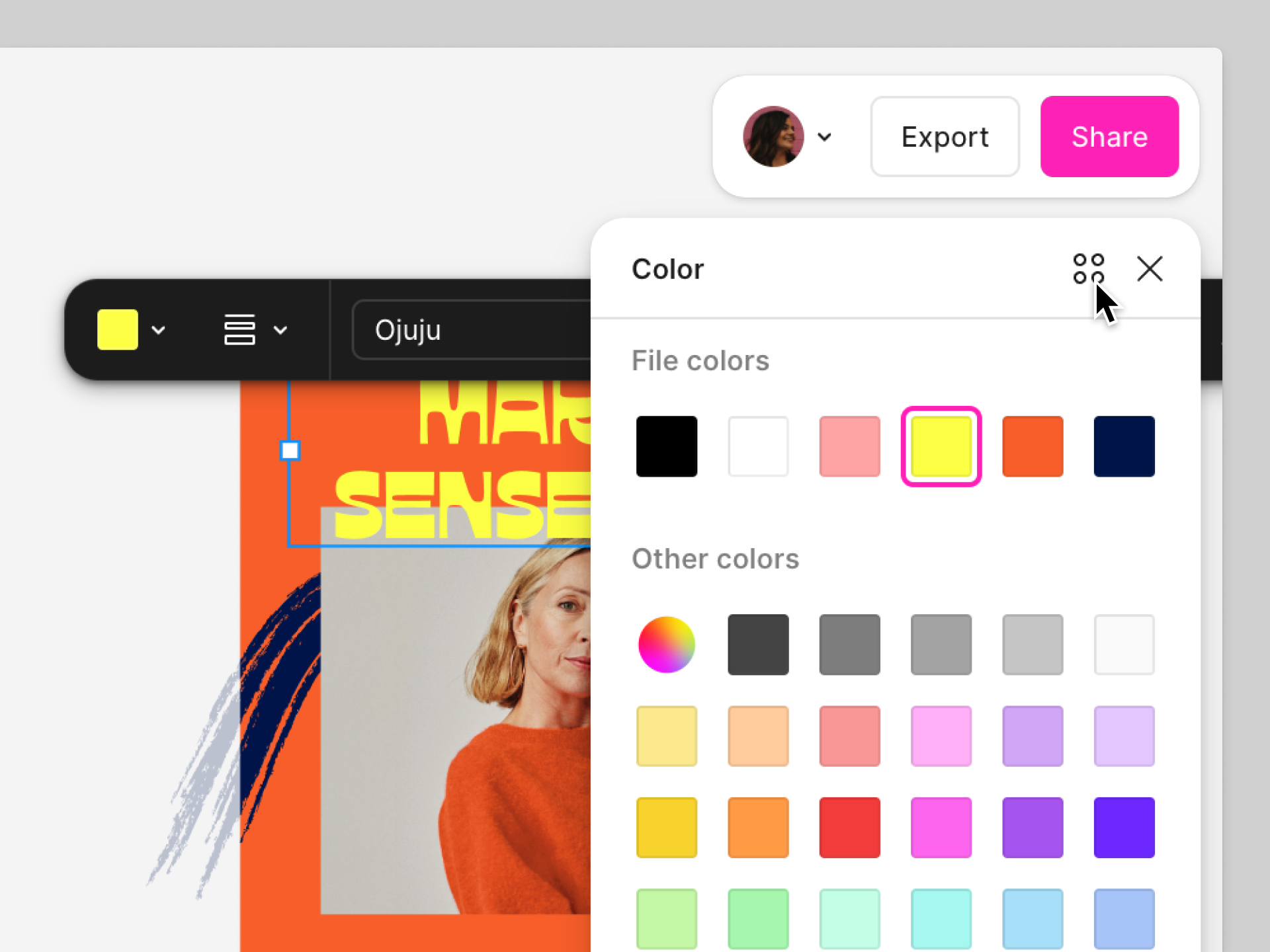
Task: Pick the pastel yellow swatch
Action: [667, 736]
